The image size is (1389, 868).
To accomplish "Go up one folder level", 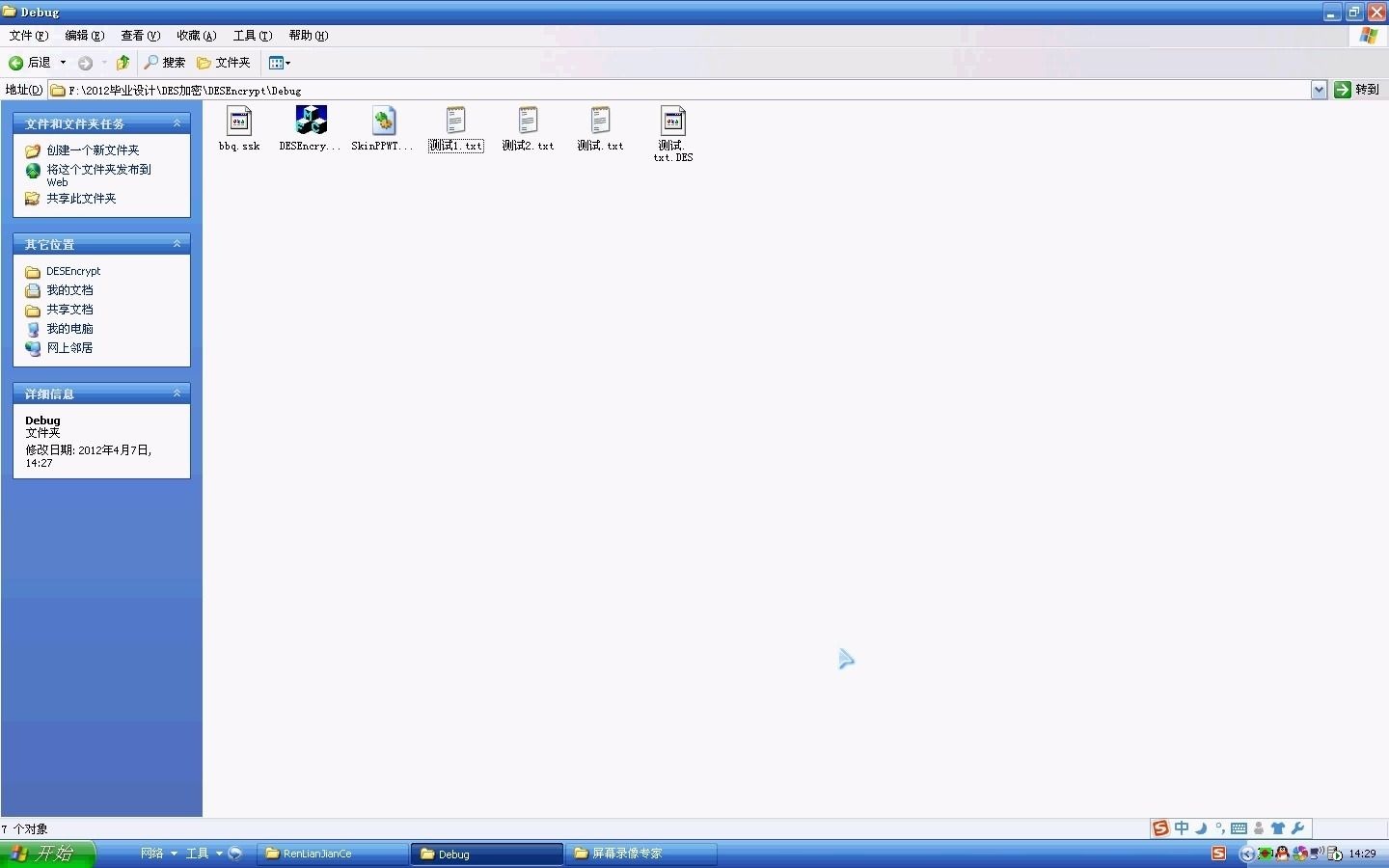I will tap(123, 63).
